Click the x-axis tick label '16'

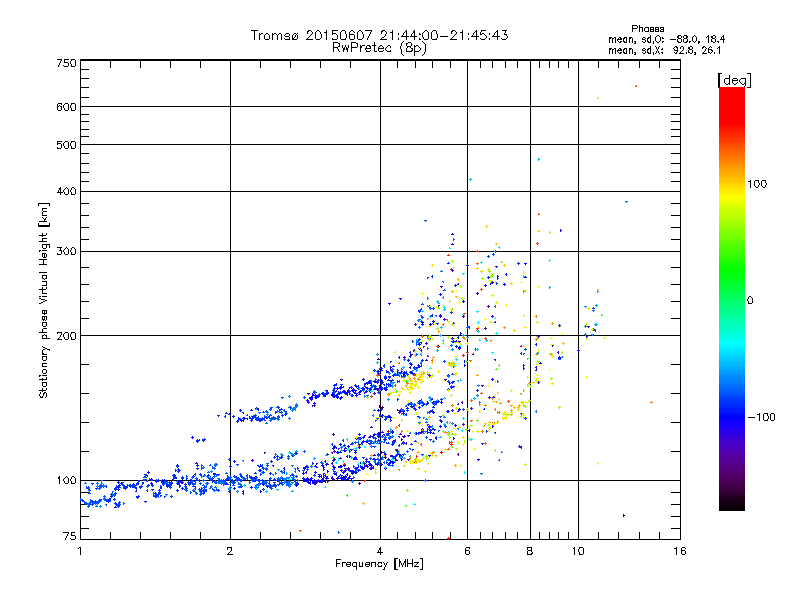680,551
